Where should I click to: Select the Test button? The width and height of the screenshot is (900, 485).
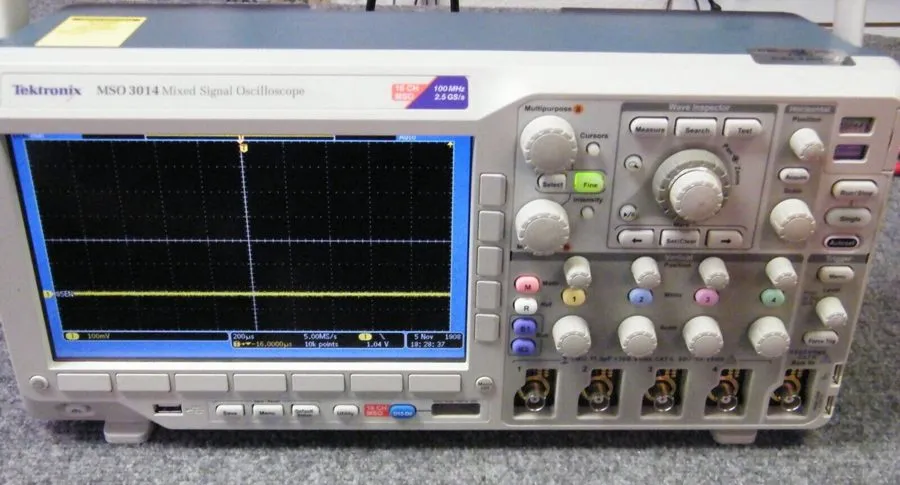tap(743, 128)
